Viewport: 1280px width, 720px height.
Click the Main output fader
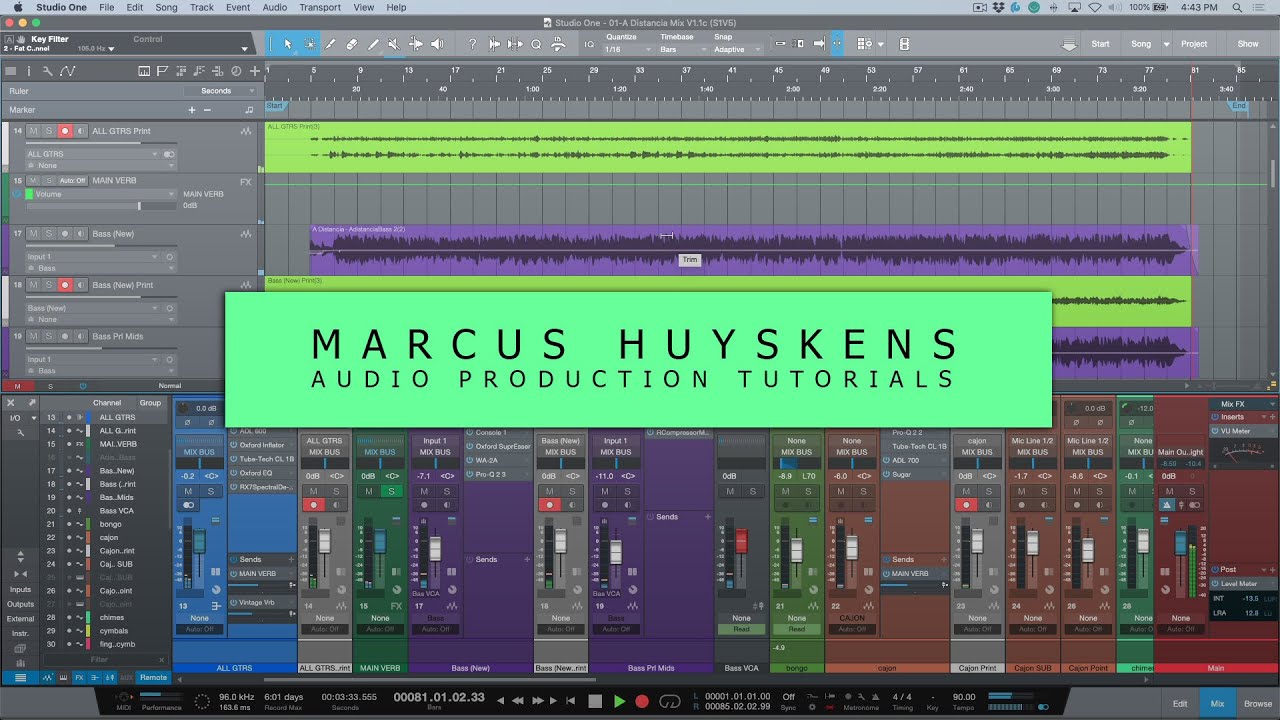[1180, 544]
